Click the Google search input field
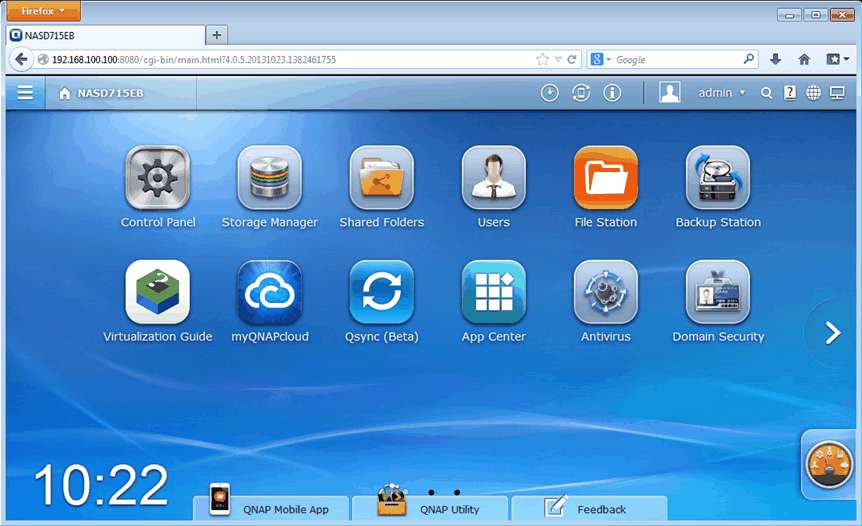Image resolution: width=862 pixels, height=526 pixels. click(x=676, y=60)
